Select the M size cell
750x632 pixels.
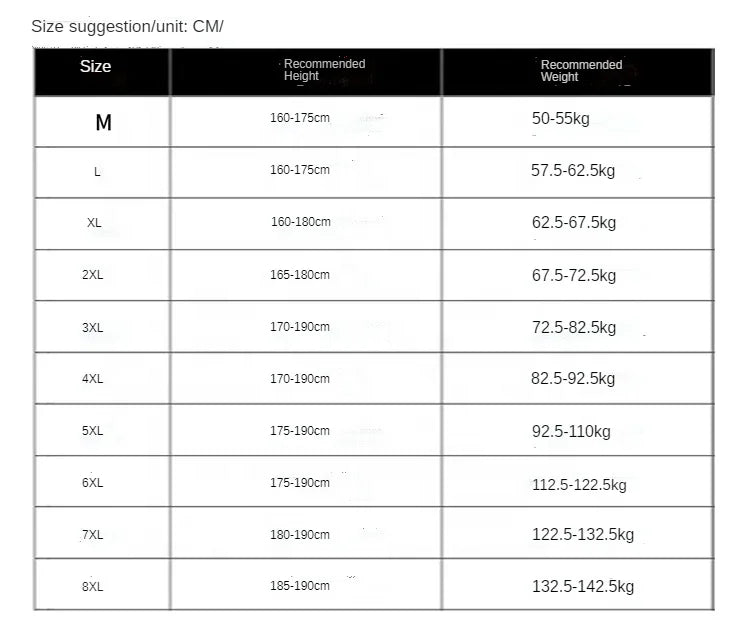tap(103, 123)
